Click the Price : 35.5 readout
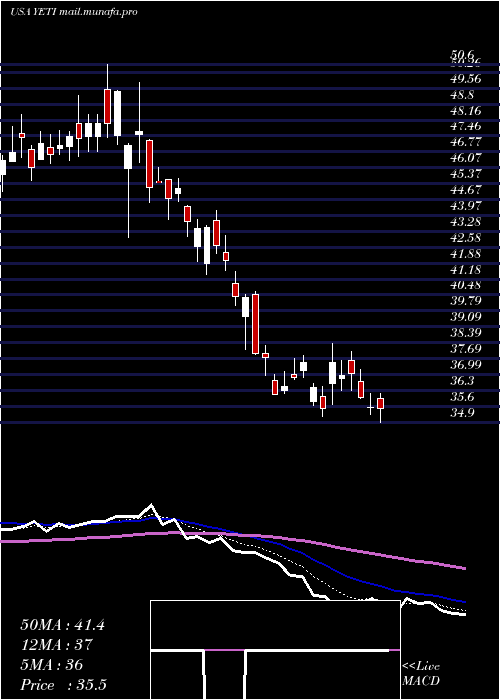Screen dimensions: 500x700 63,684
